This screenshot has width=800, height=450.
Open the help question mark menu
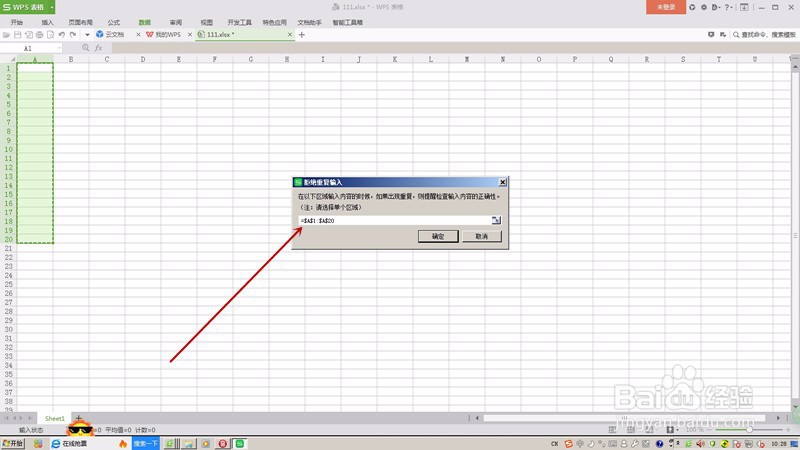pos(729,7)
